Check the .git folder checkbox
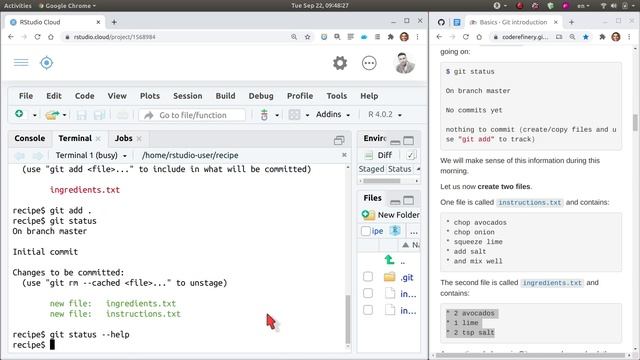 coord(368,277)
